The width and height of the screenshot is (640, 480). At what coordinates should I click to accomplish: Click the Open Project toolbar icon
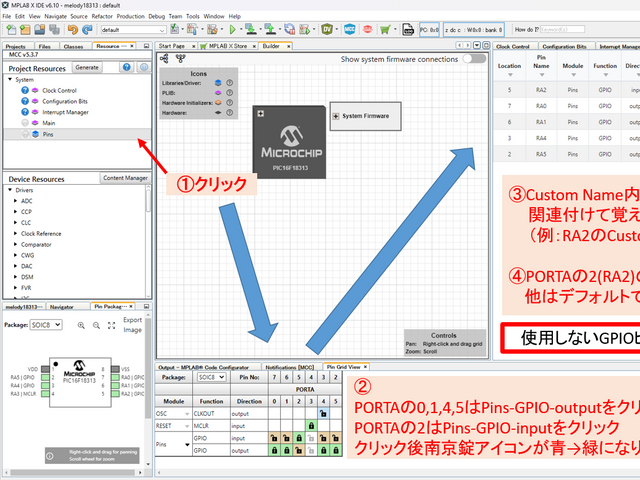[40, 29]
